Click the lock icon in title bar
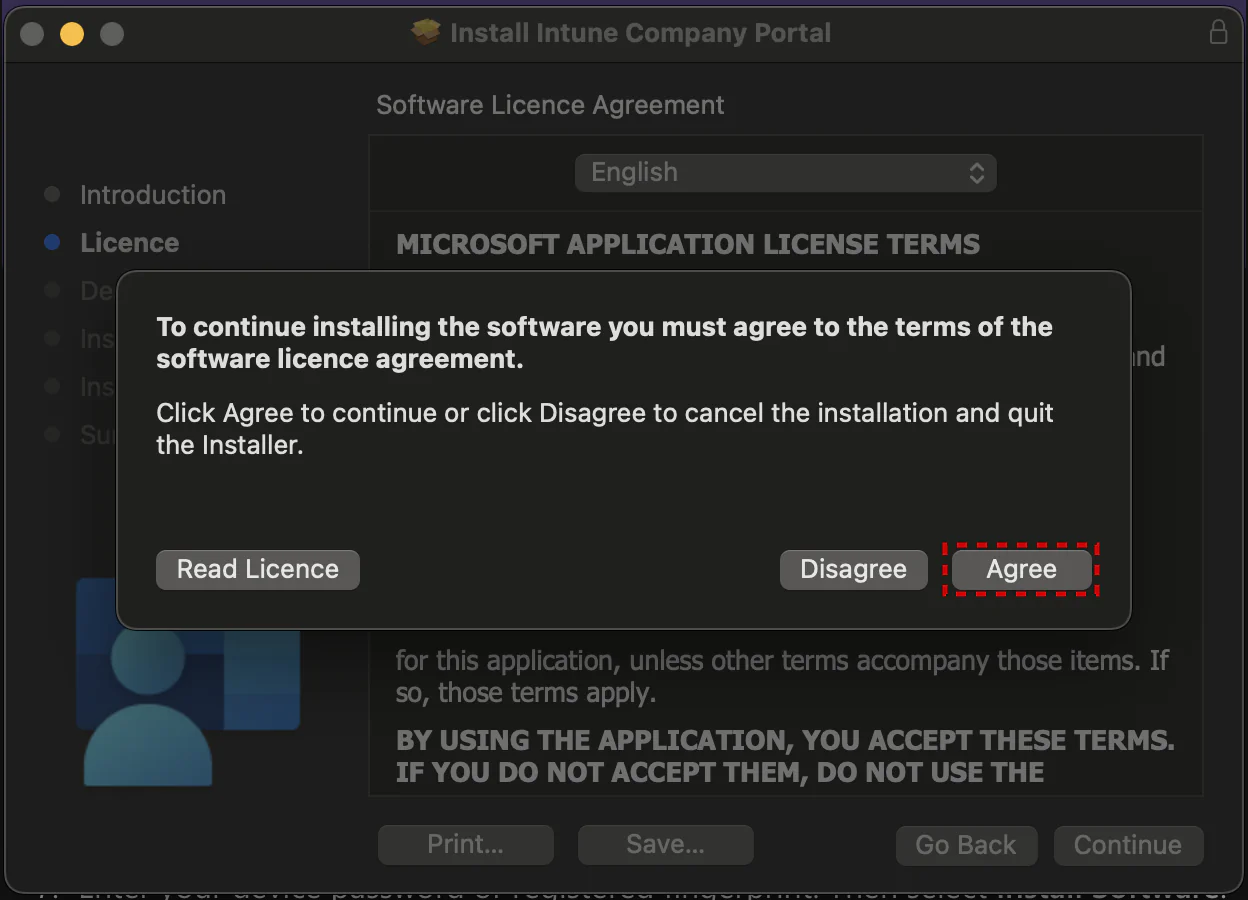 [1218, 32]
